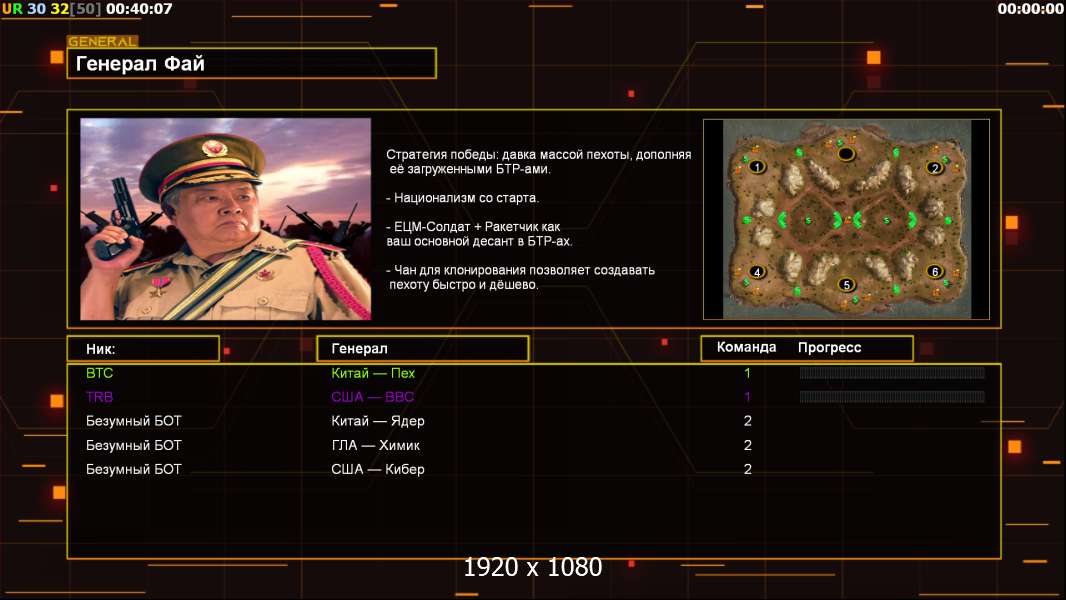The height and width of the screenshot is (600, 1066).
Task: Click team number 2 in Китай — Ядер row
Action: (747, 421)
